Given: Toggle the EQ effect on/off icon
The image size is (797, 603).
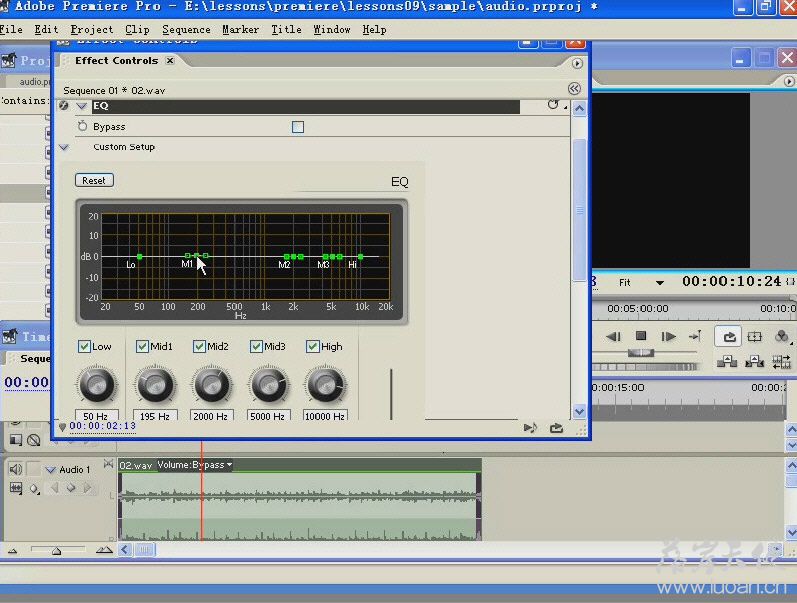Looking at the screenshot, I should [x=64, y=106].
